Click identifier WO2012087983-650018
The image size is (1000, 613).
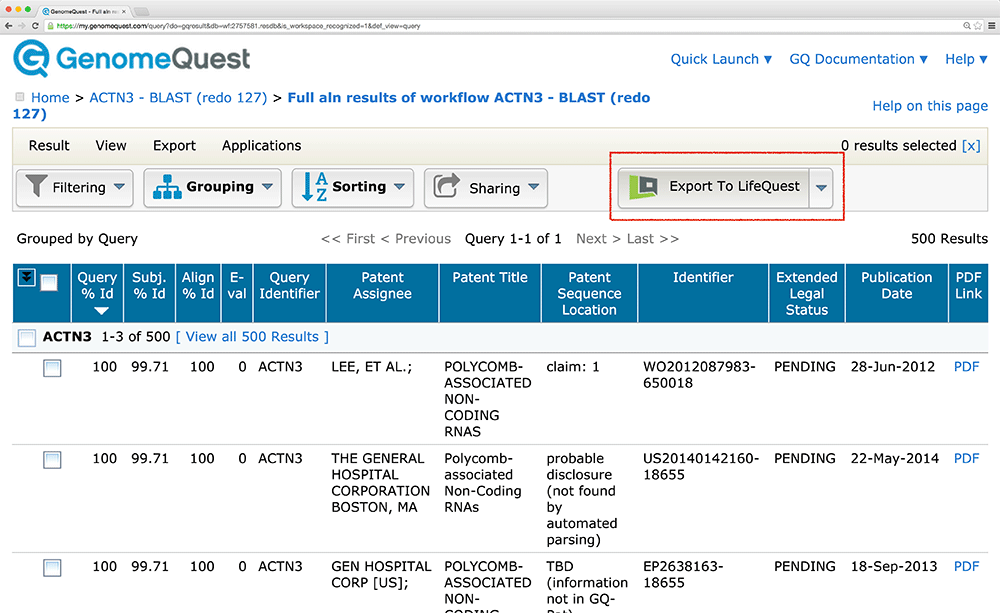[699, 375]
